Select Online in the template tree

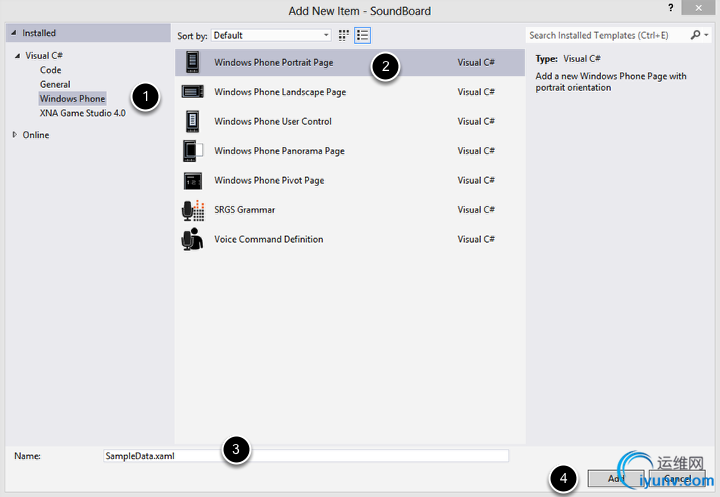click(36, 135)
